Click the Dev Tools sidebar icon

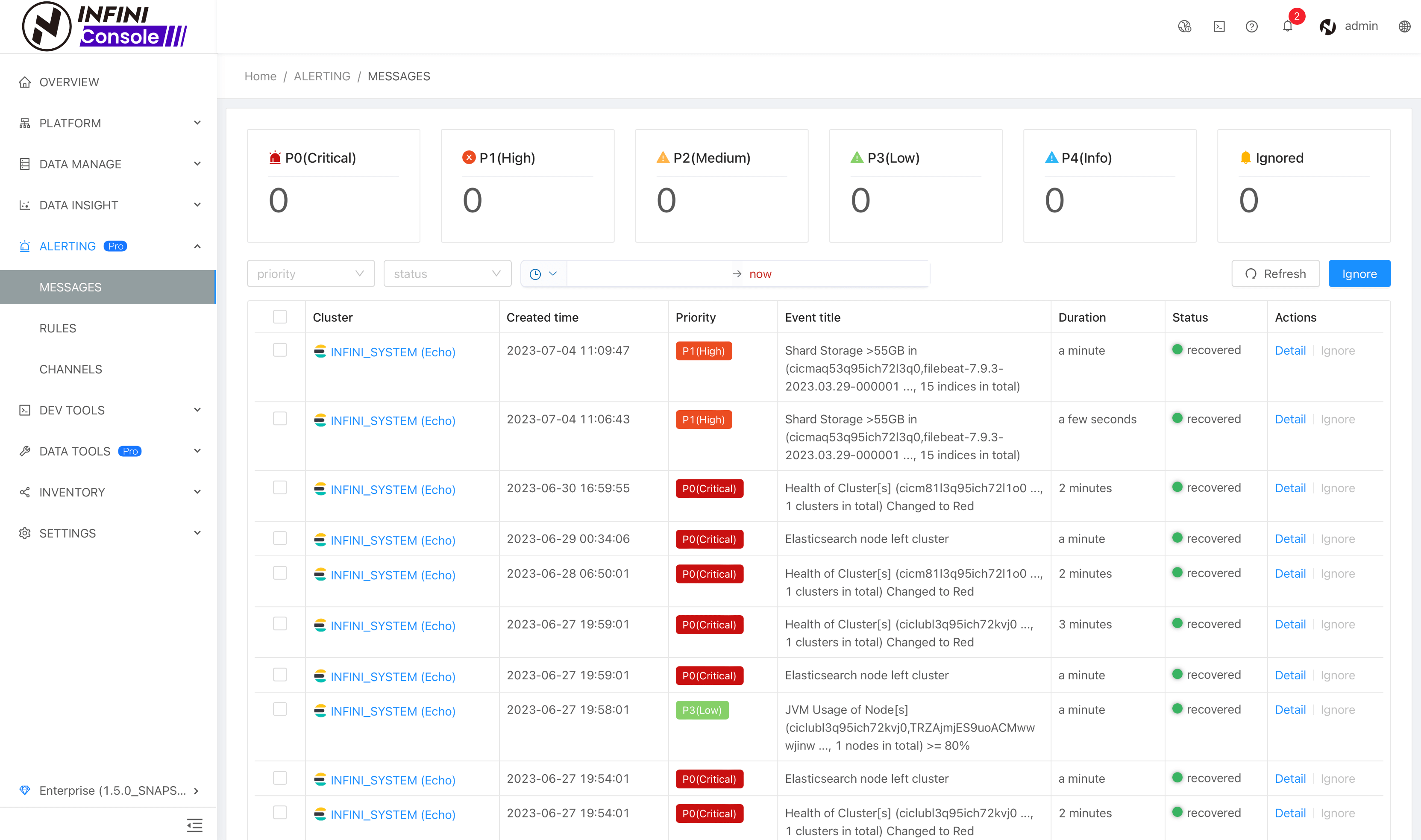(x=24, y=410)
